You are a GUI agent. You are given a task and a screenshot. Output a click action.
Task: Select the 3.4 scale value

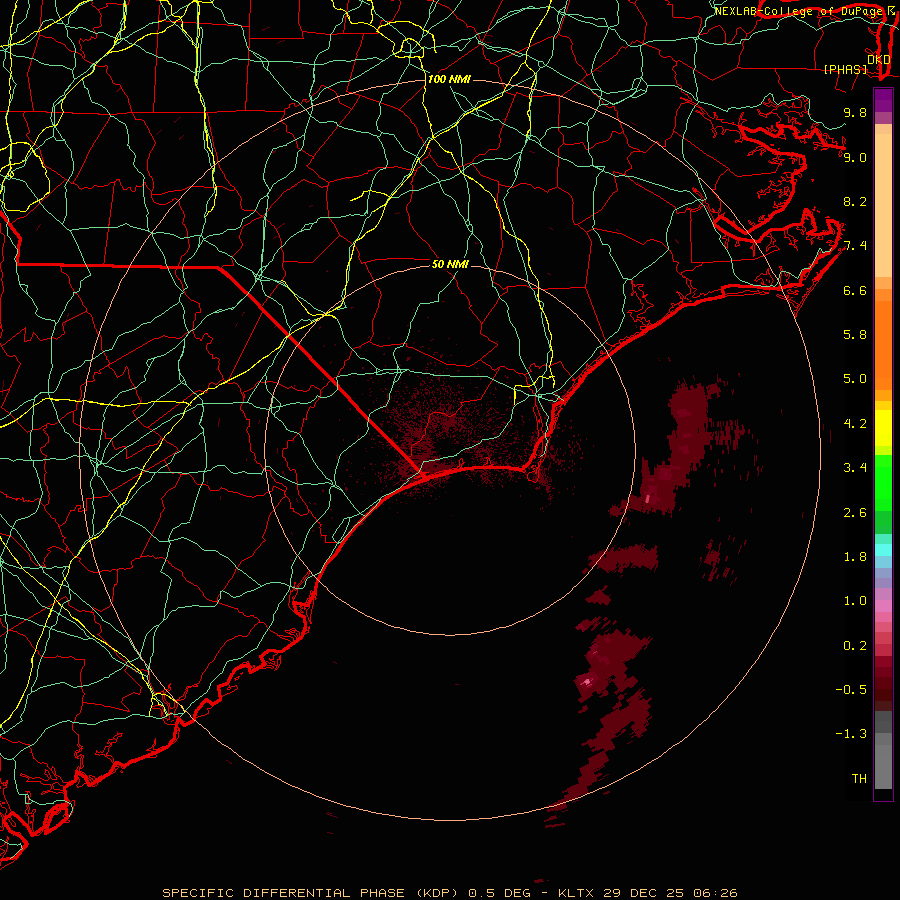click(x=855, y=468)
